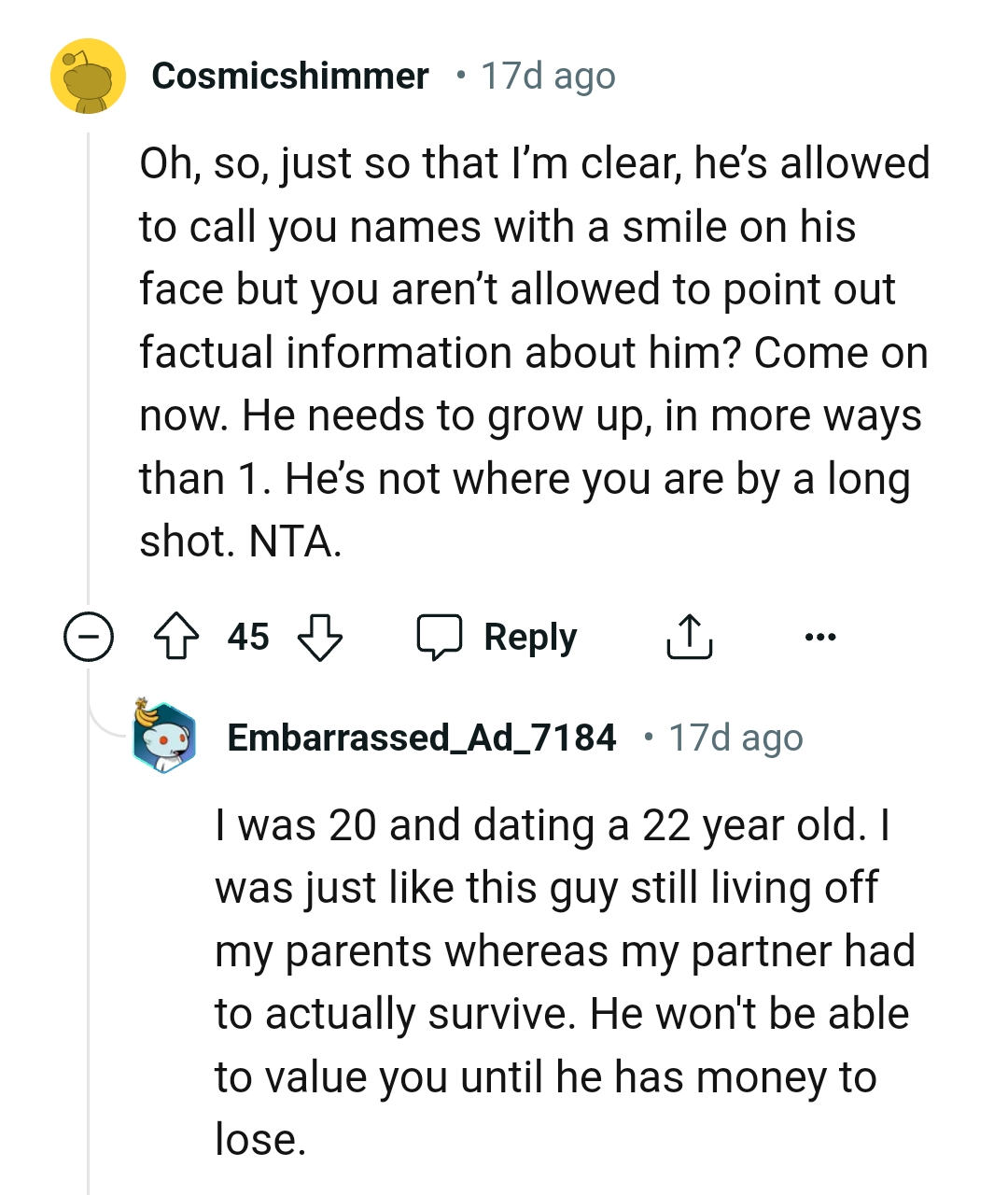Open Embarrassed_Ad_7184's profile
This screenshot has height=1195, width=1008.
click(422, 737)
